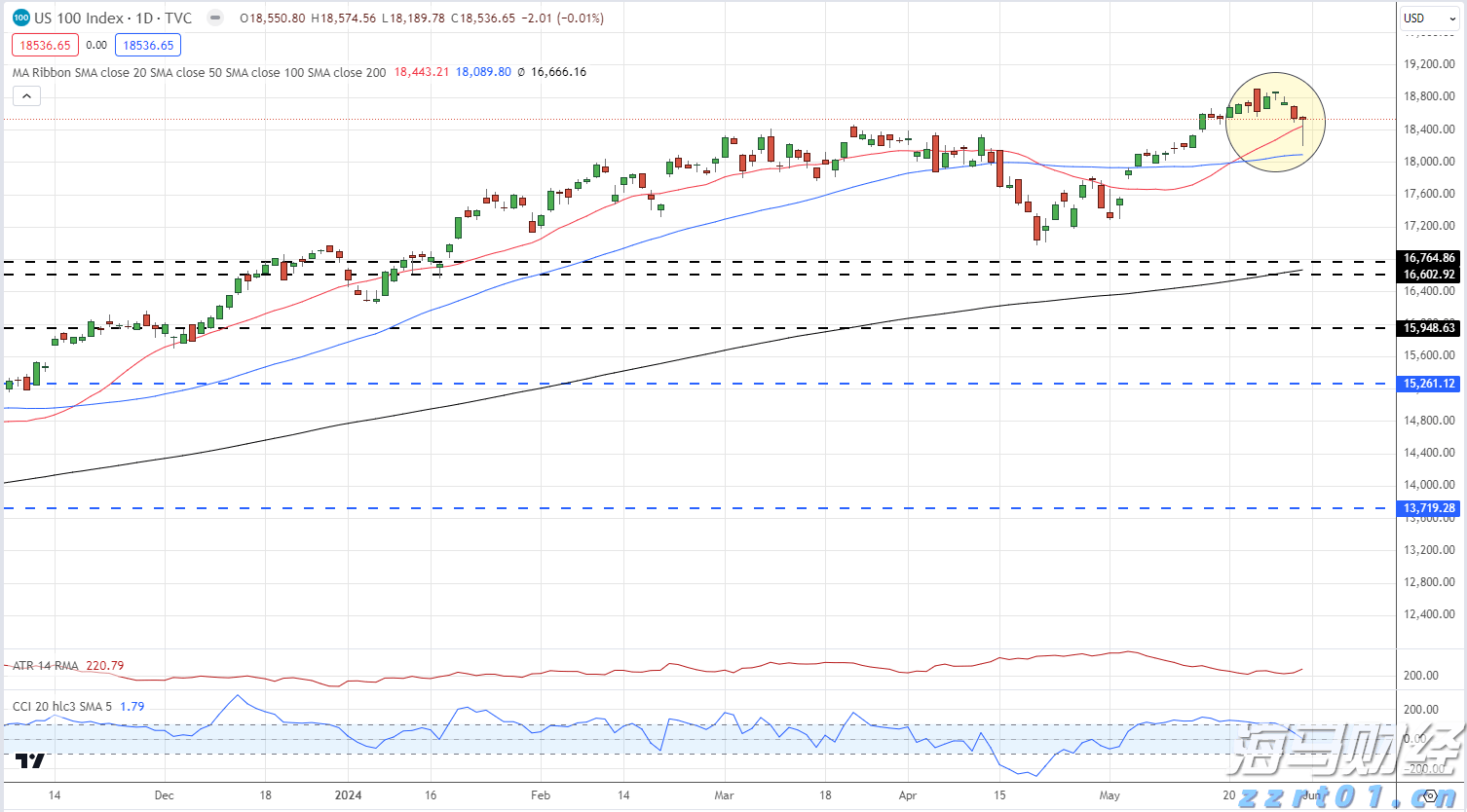Click the ATR pane 200.00 scale label

1421,676
